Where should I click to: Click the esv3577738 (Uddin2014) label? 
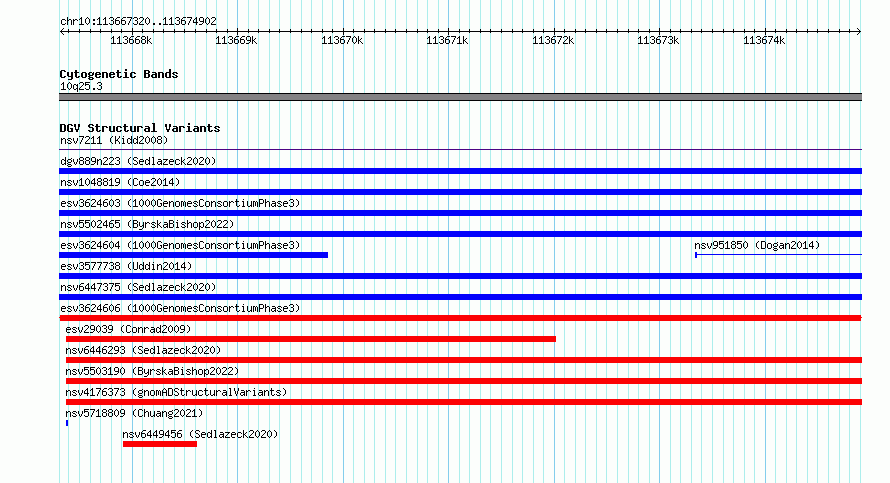126,266
